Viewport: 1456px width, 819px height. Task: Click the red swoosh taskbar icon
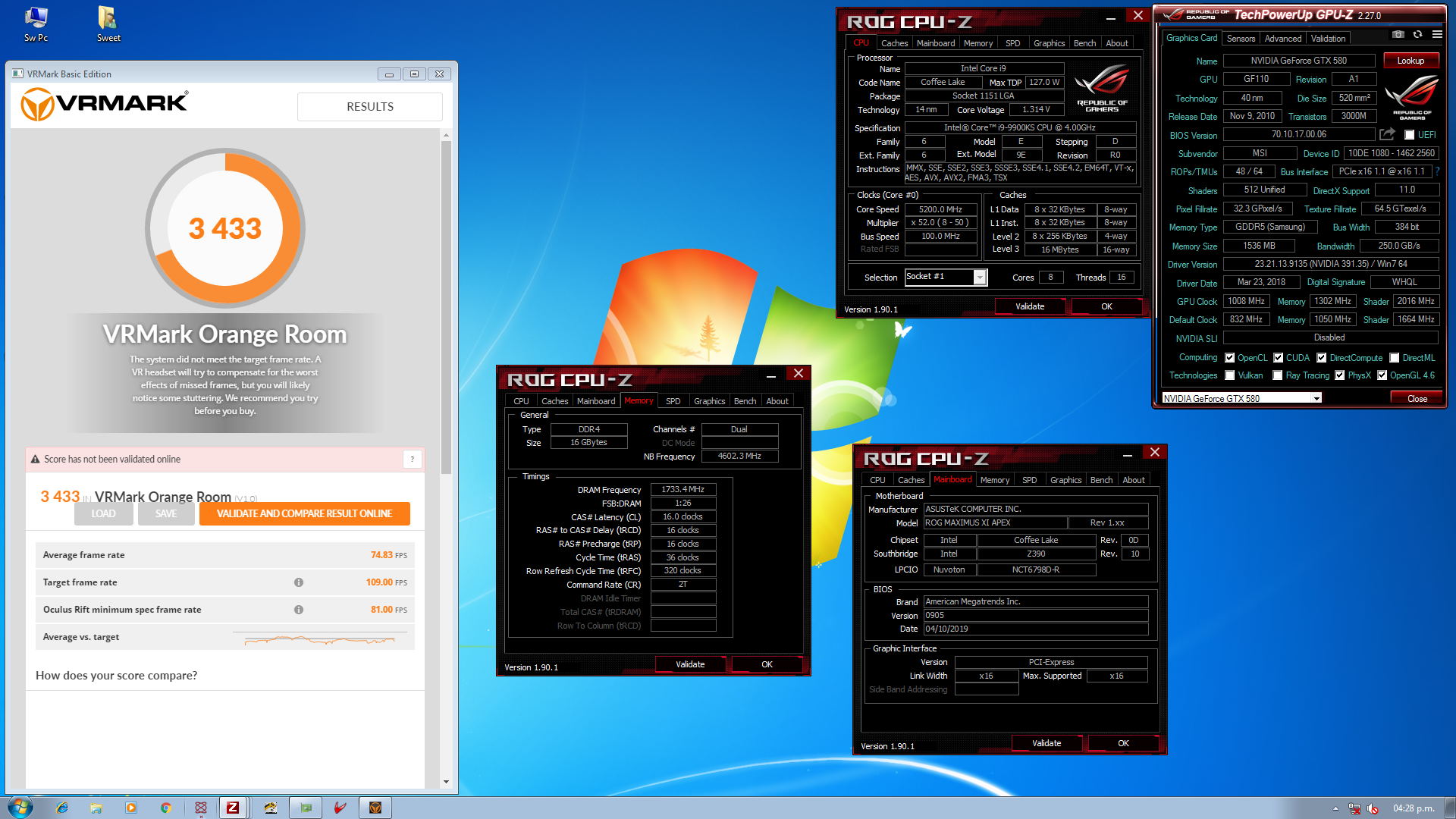click(340, 808)
